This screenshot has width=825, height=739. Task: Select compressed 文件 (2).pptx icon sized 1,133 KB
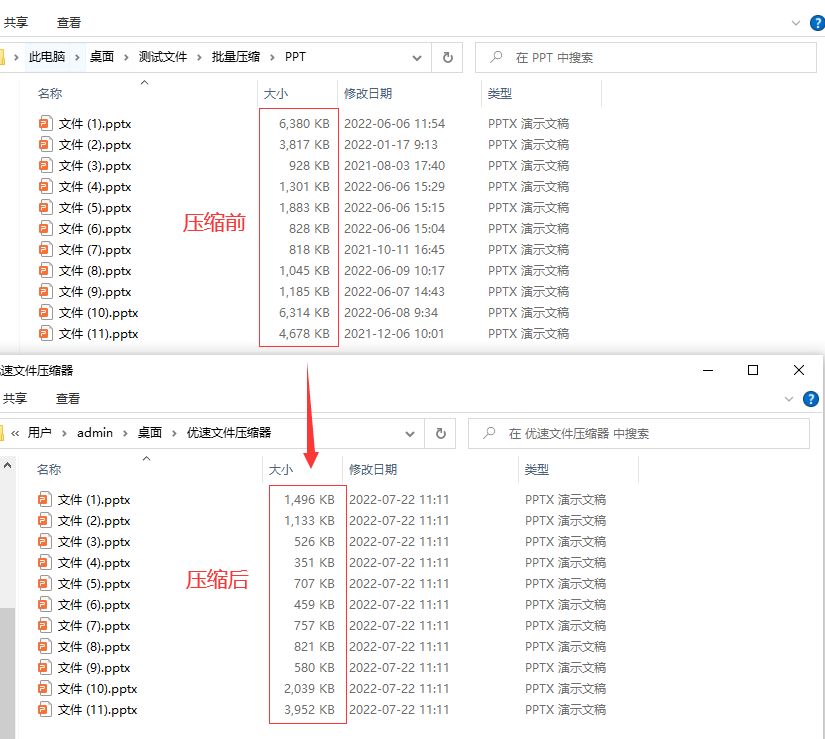click(x=44, y=520)
